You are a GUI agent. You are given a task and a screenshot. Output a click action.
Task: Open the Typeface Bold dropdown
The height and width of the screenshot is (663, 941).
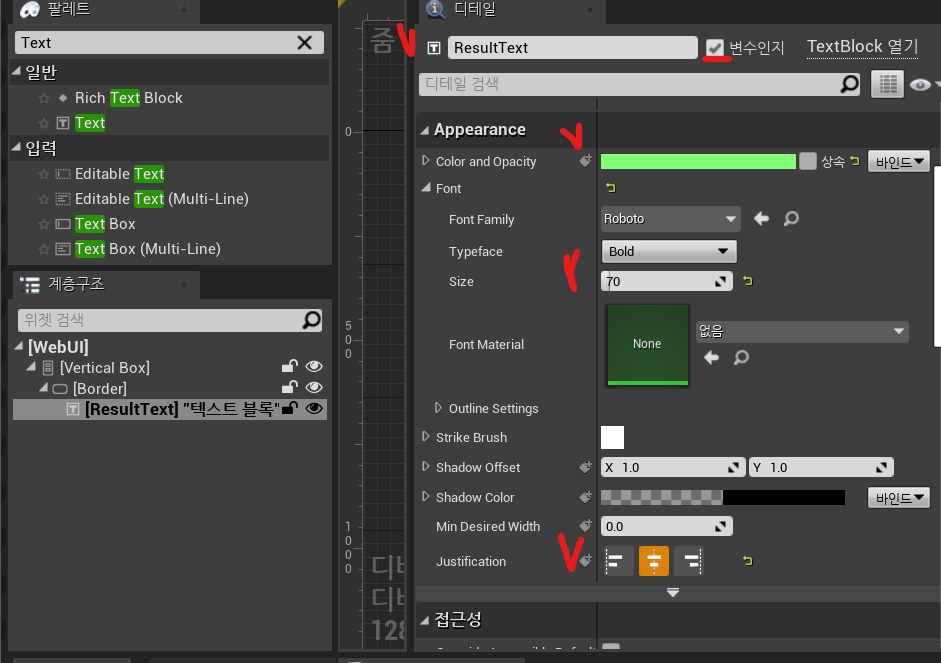[x=669, y=251]
